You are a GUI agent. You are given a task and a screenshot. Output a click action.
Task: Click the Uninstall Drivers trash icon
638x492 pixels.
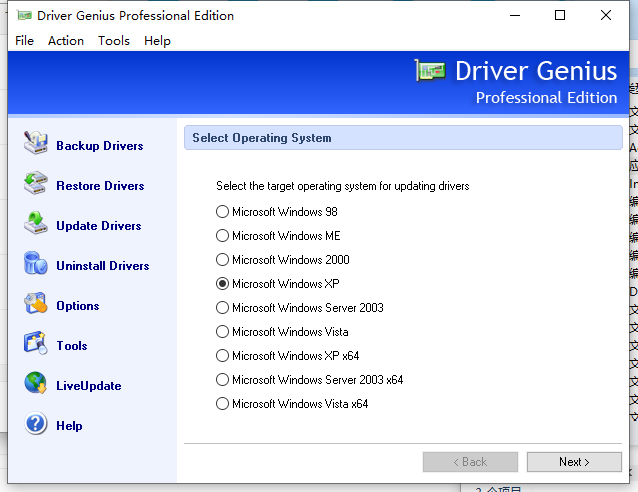tap(36, 264)
